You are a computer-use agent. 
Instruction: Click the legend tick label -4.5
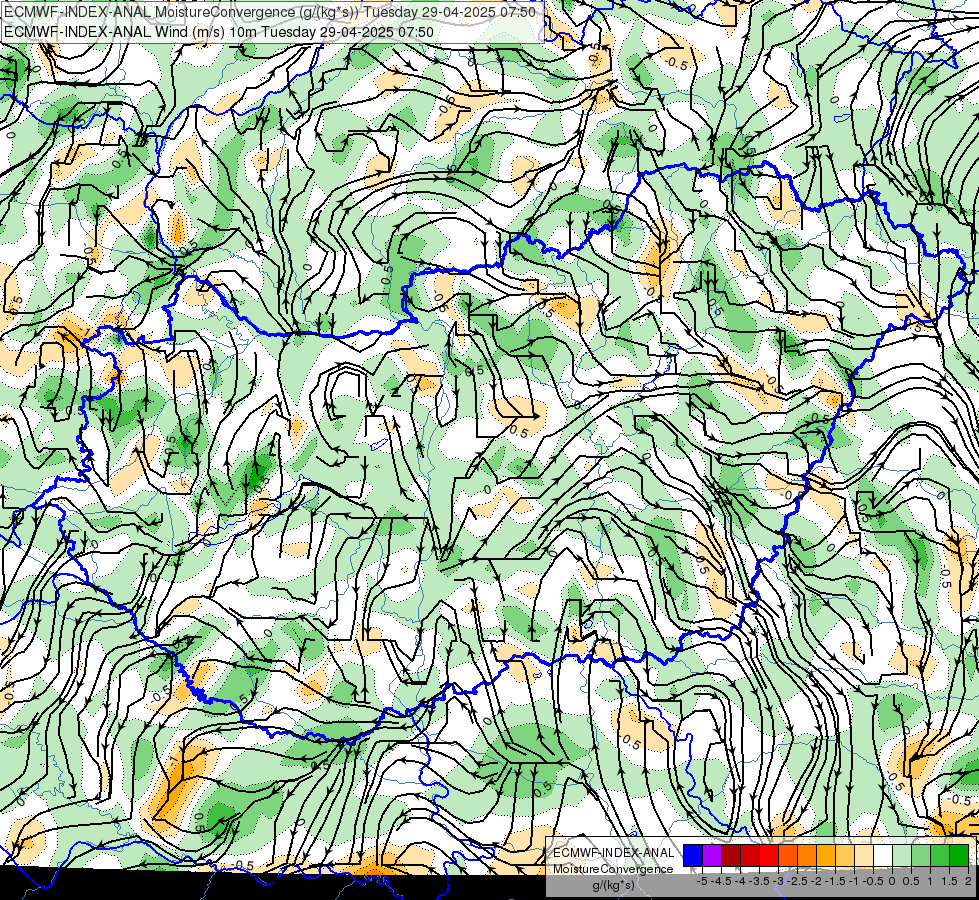721,881
